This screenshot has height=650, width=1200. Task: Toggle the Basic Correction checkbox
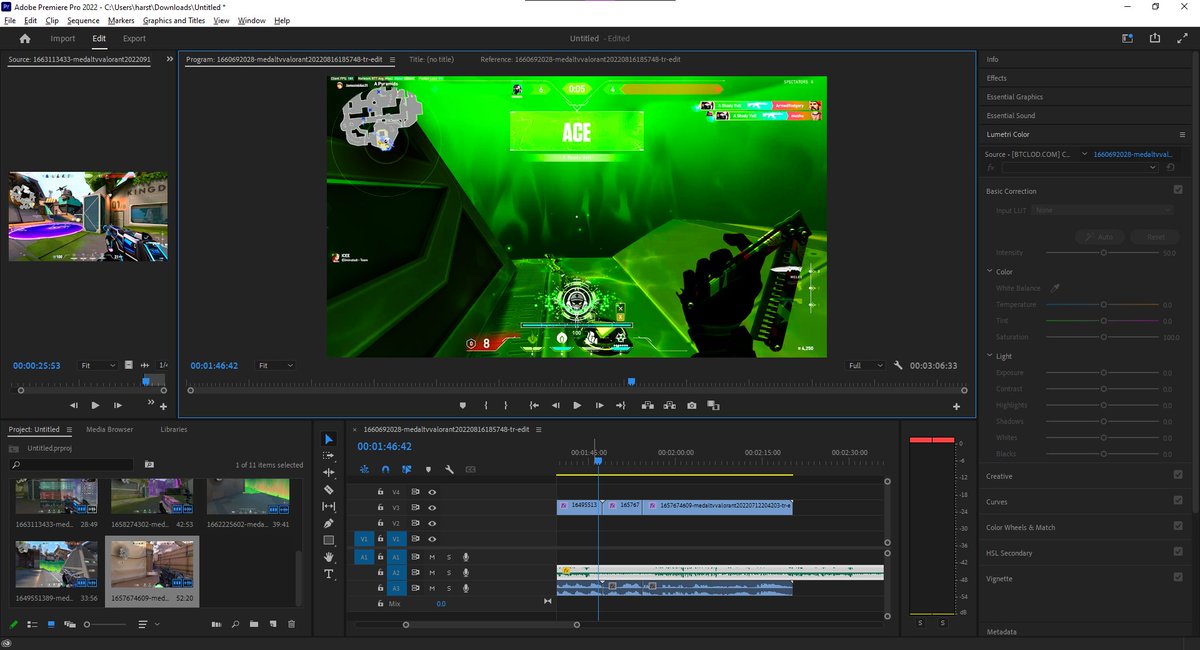tap(1178, 190)
